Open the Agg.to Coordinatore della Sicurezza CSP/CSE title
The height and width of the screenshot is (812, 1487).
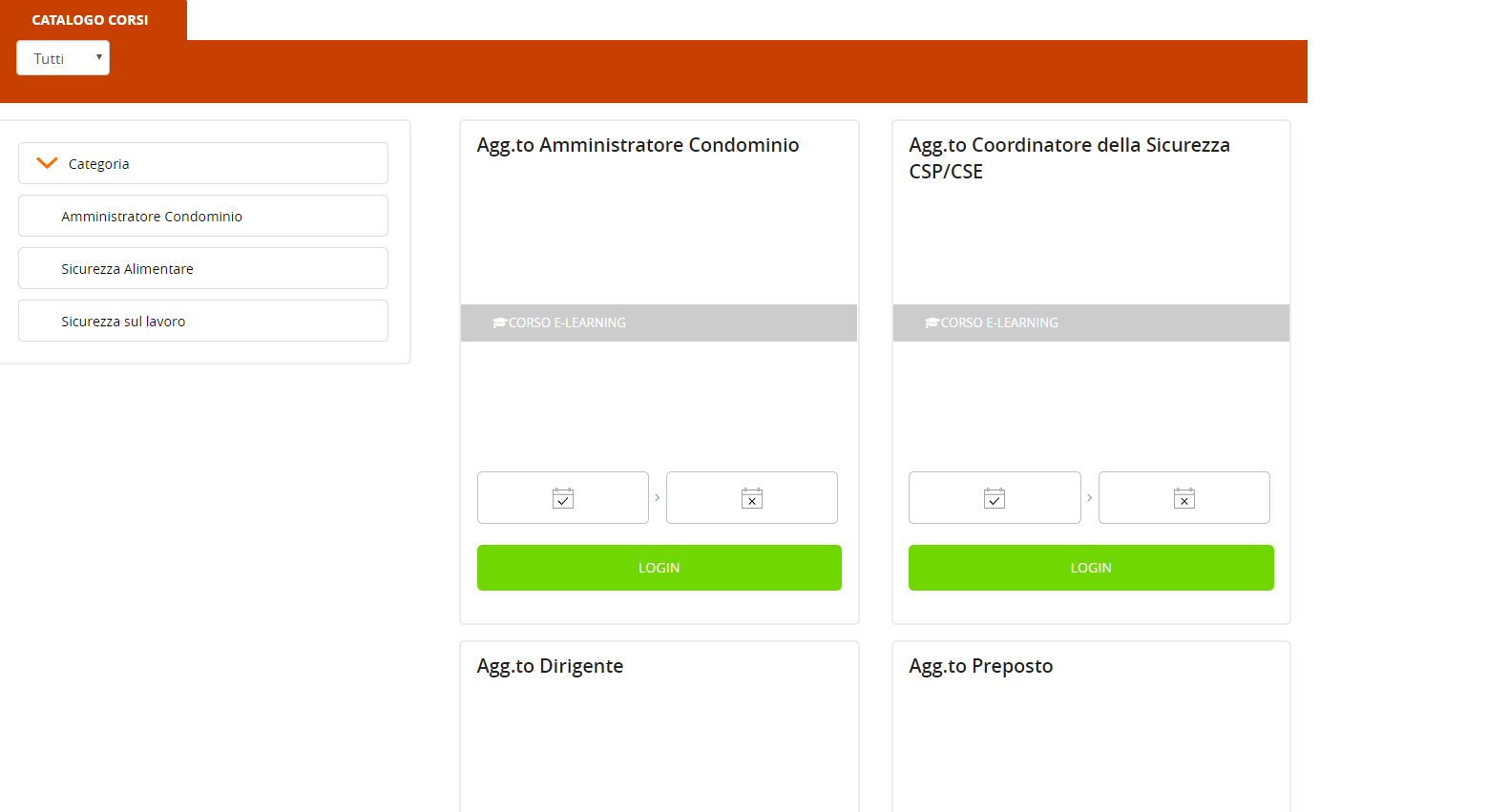(x=1069, y=157)
